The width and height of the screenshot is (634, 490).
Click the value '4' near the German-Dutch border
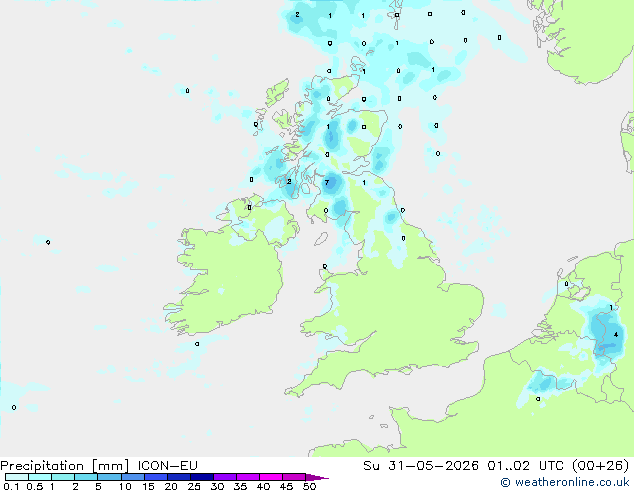pos(615,335)
